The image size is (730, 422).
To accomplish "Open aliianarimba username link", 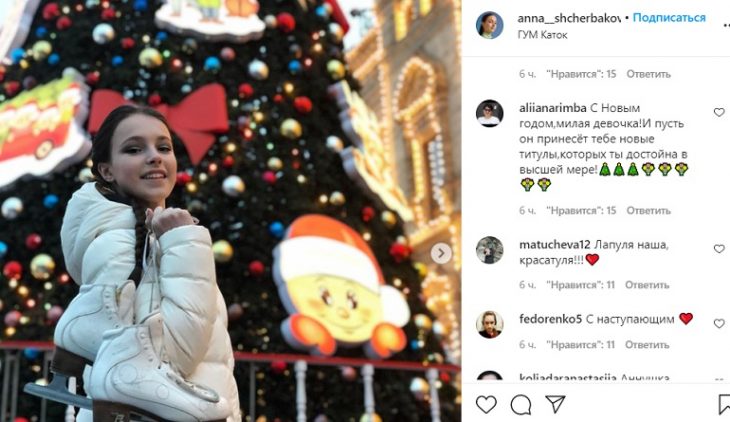I will pyautogui.click(x=553, y=108).
